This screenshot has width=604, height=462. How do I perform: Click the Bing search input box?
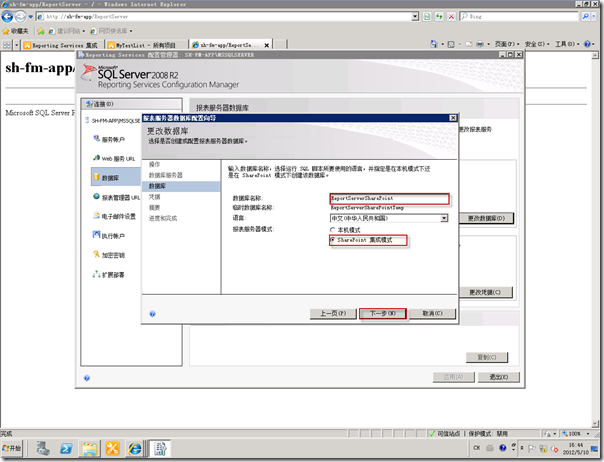520,17
